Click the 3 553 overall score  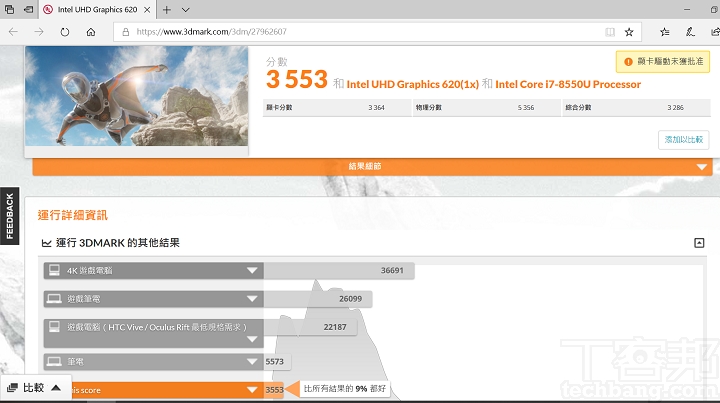coord(297,79)
